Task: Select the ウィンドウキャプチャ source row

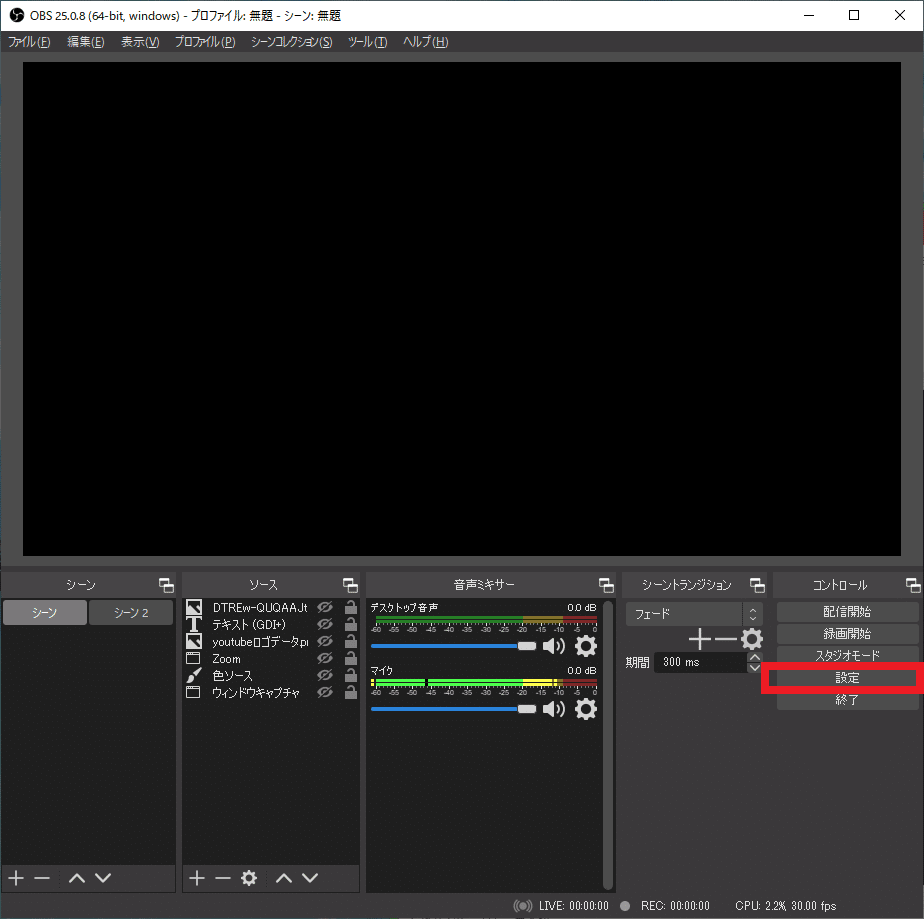Action: (270, 693)
